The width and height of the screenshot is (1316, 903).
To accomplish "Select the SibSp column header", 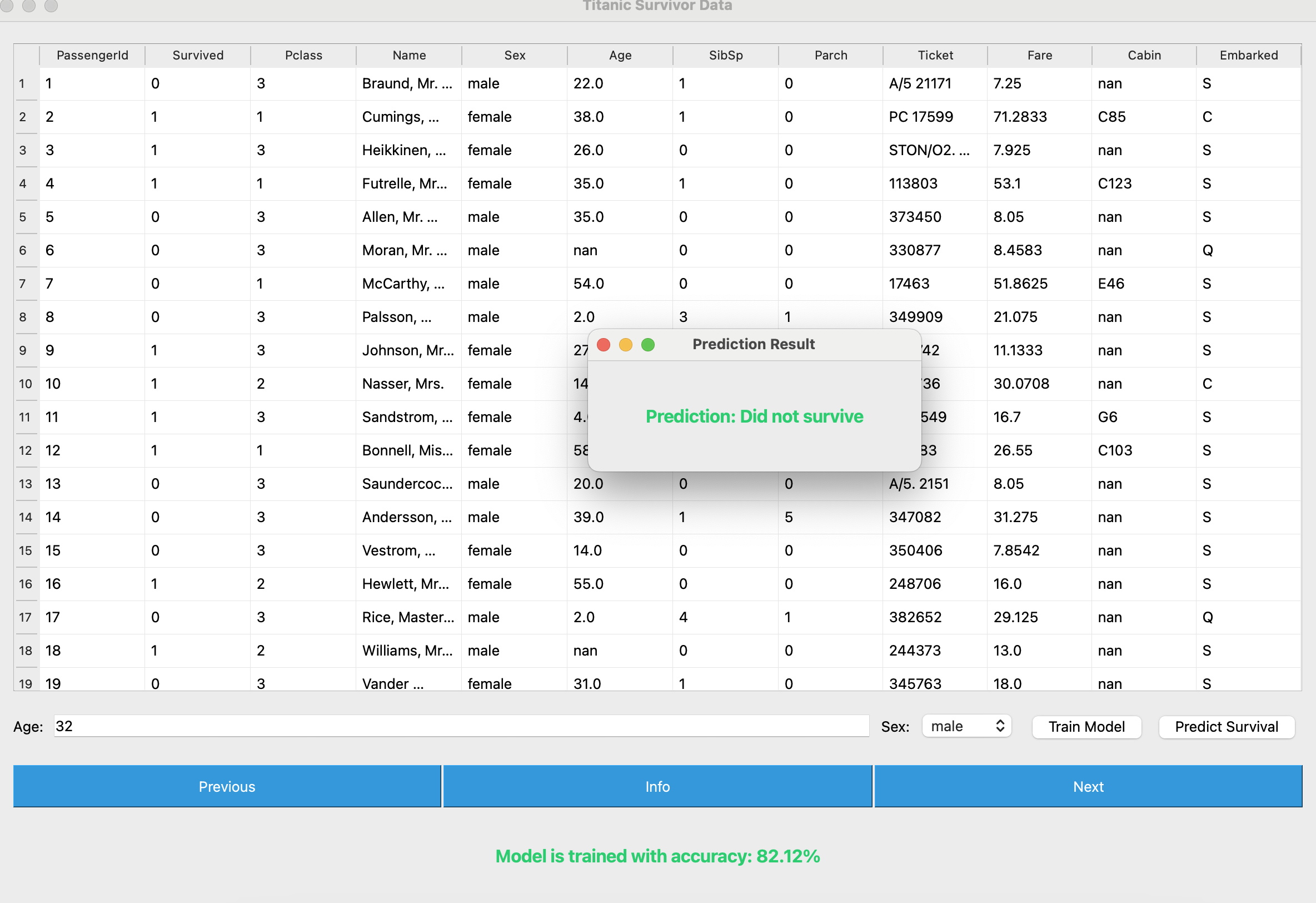I will click(726, 56).
